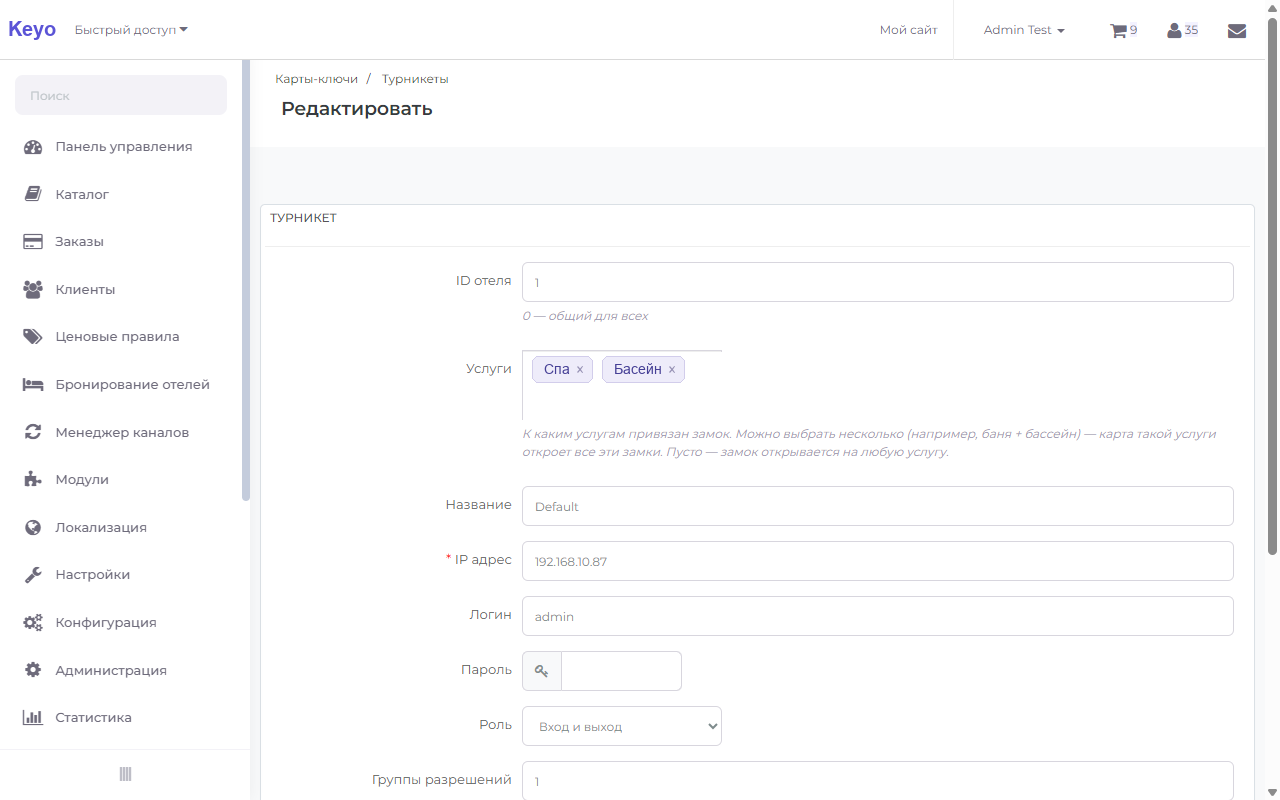Open the Роль dropdown select

pos(622,726)
